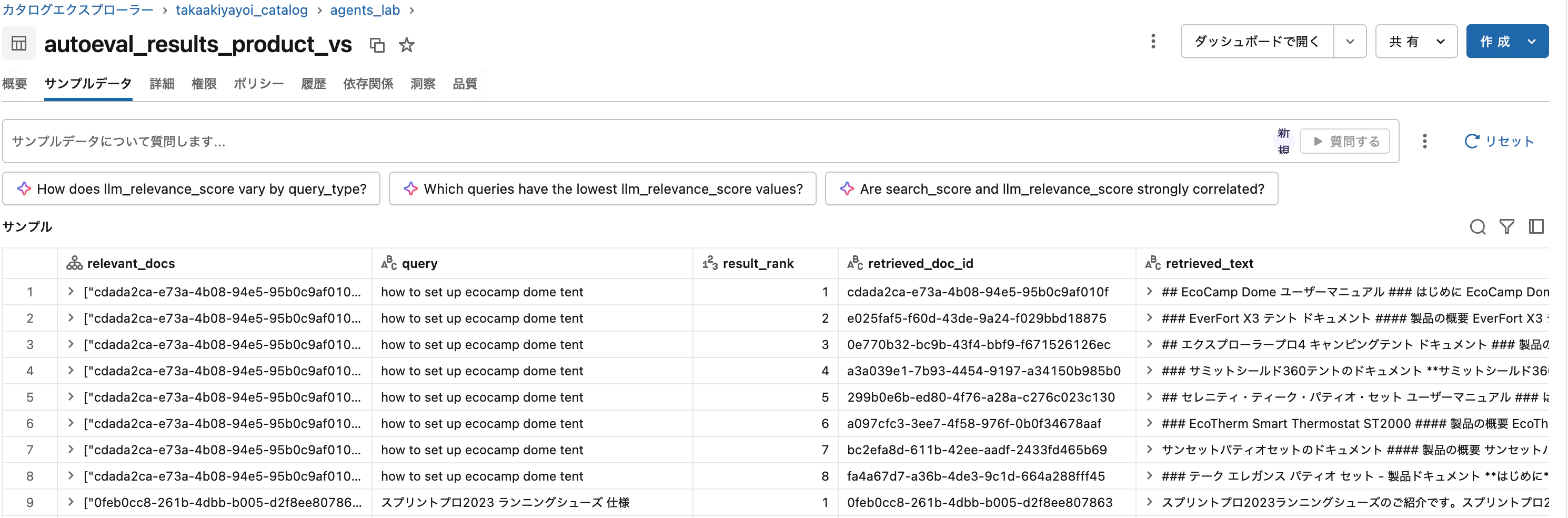Open takaakiyayoi_catalog from the breadcrumb
Viewport: 1568px width, 518px height.
pos(242,10)
